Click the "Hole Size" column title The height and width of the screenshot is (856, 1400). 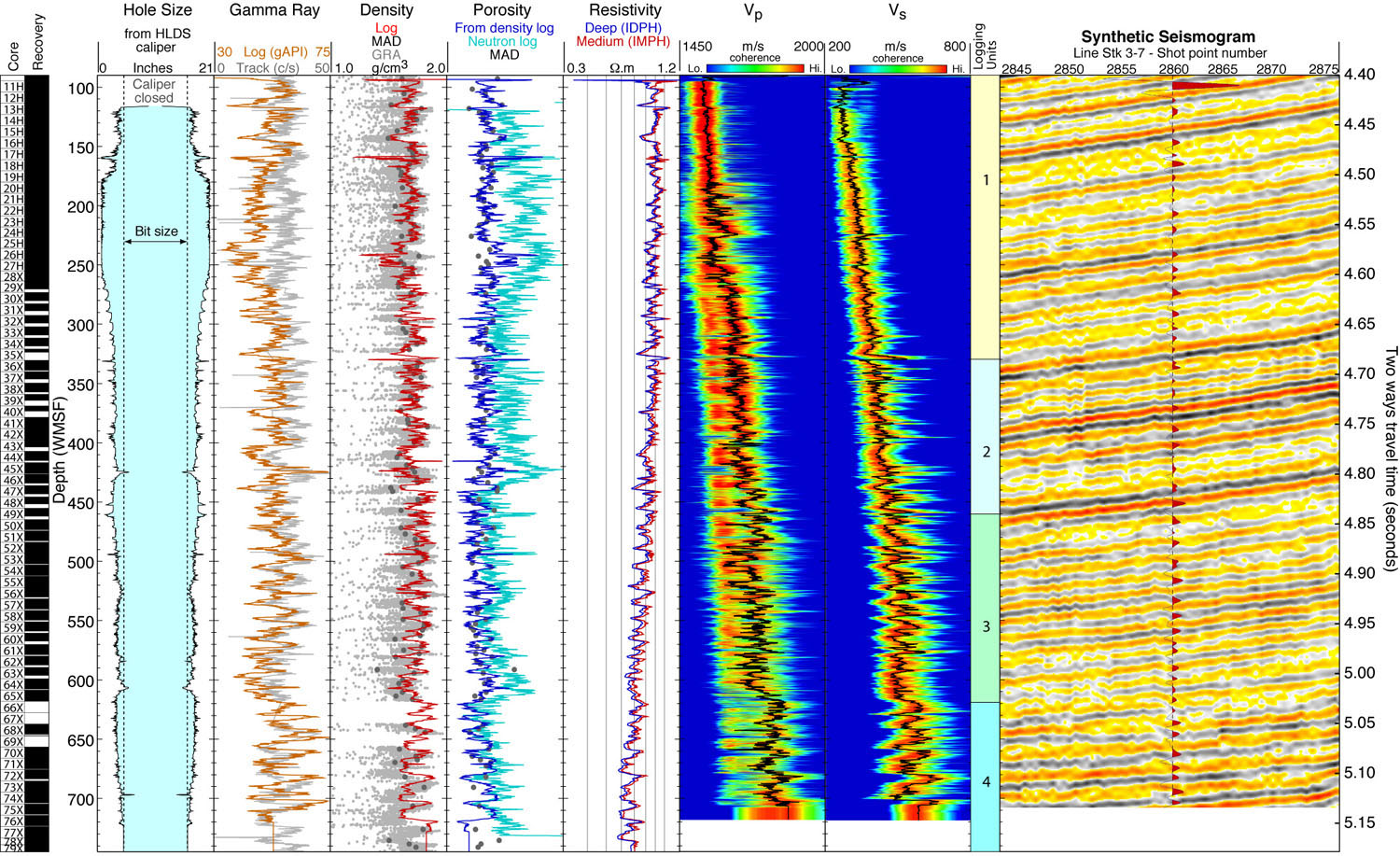coord(158,10)
